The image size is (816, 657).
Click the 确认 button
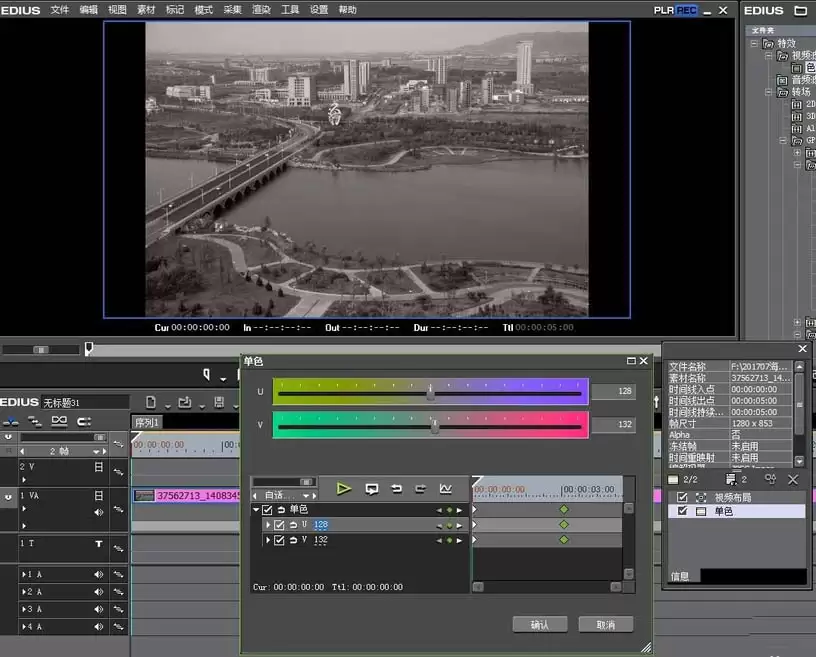540,624
